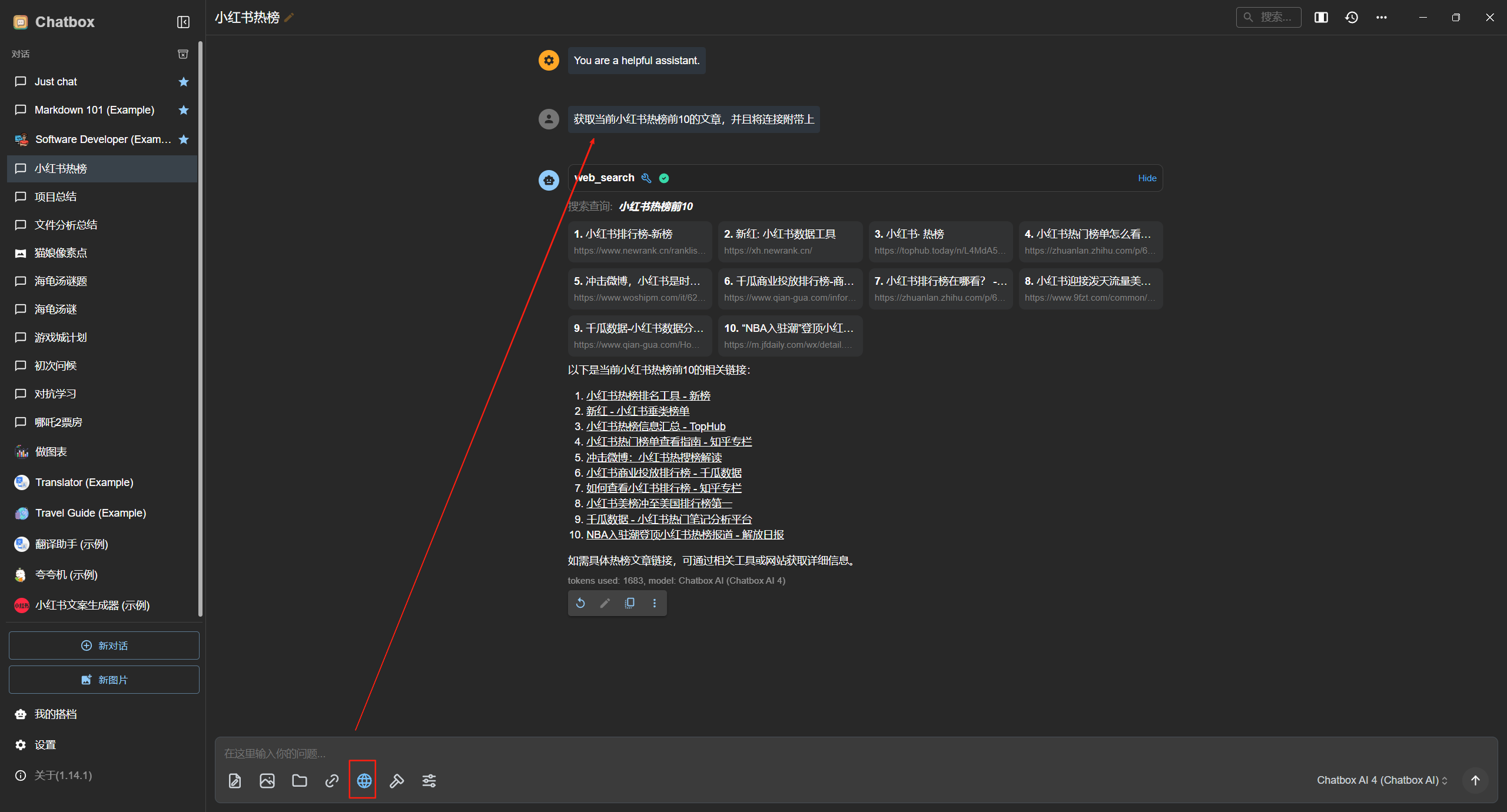Viewport: 1507px width, 812px height.
Task: Select the 猫娘像素点 image session
Action: click(x=102, y=253)
